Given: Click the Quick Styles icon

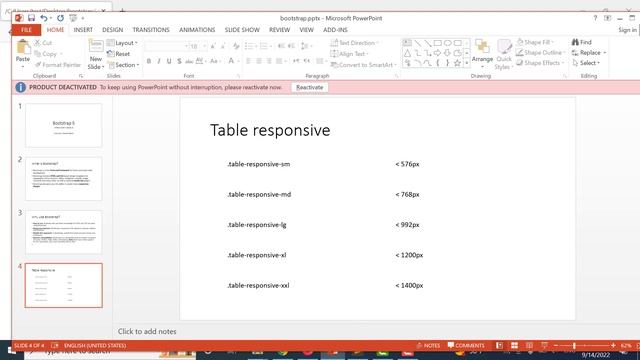Looking at the screenshot, I should point(504,47).
